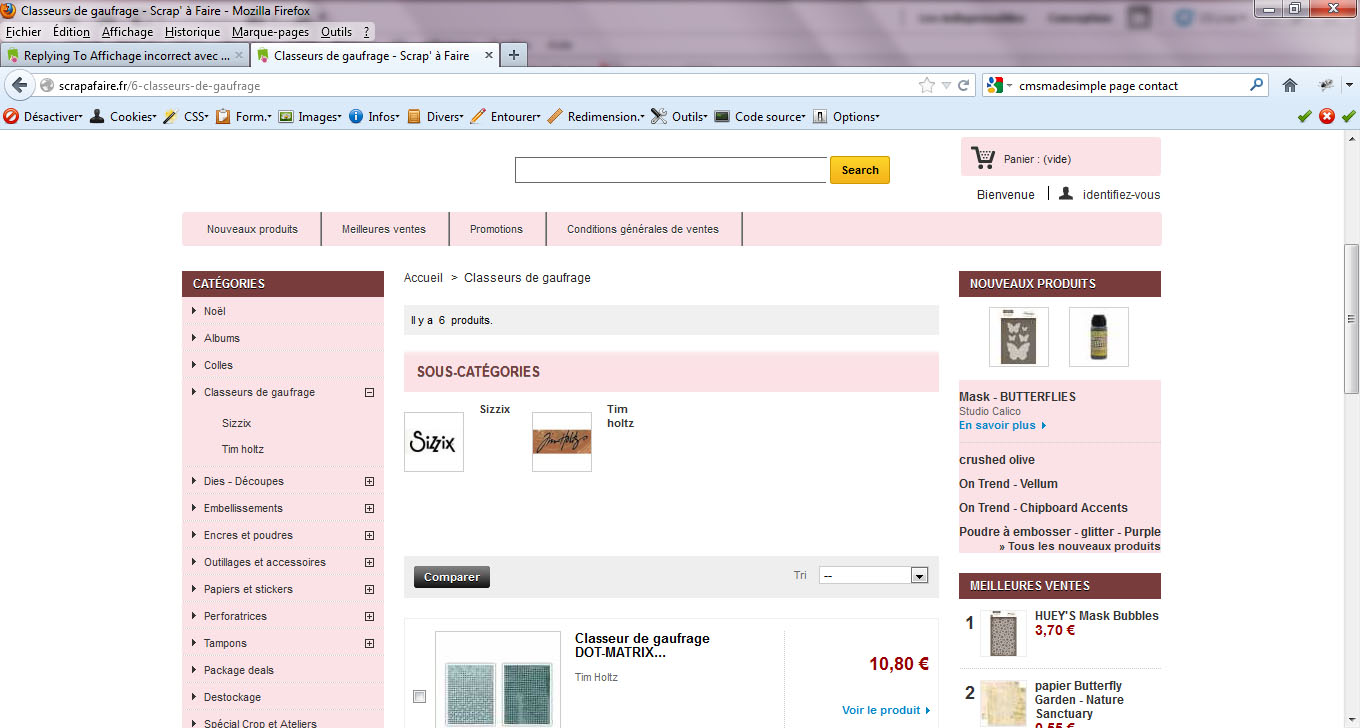The height and width of the screenshot is (728, 1360).
Task: Open the Historique menu
Action: click(x=192, y=32)
